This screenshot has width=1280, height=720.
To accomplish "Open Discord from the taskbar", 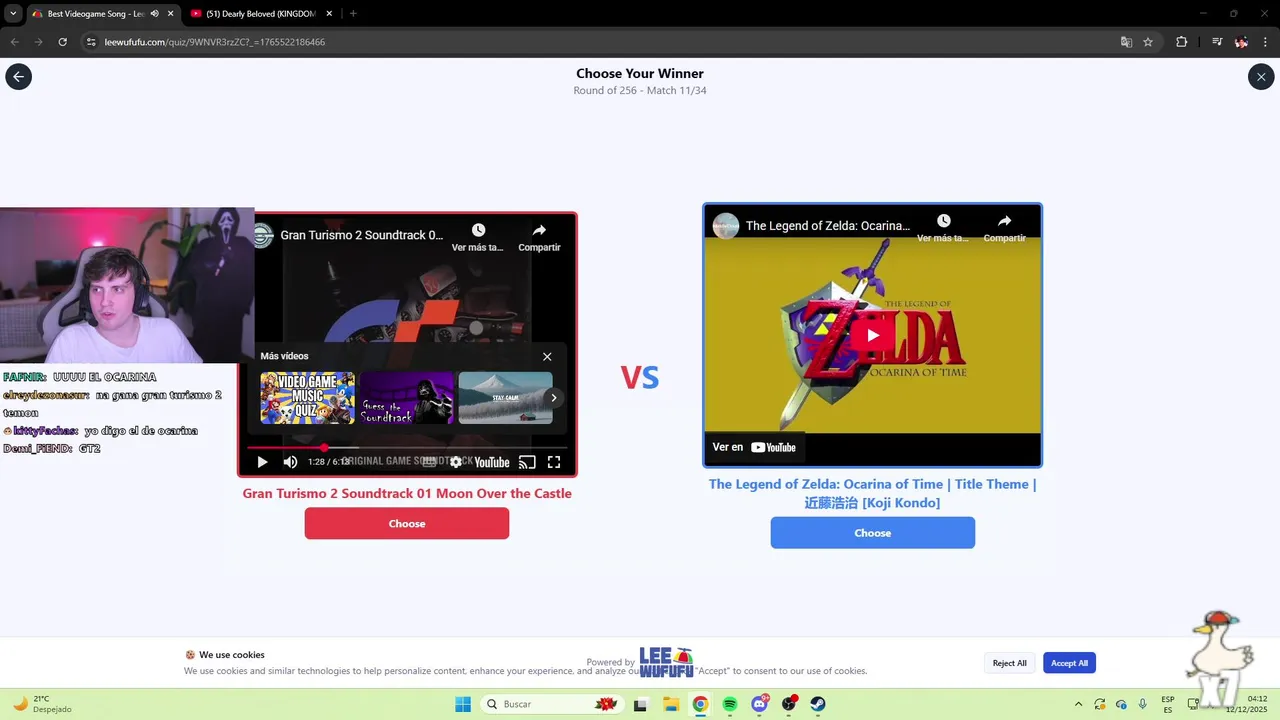I will click(760, 704).
